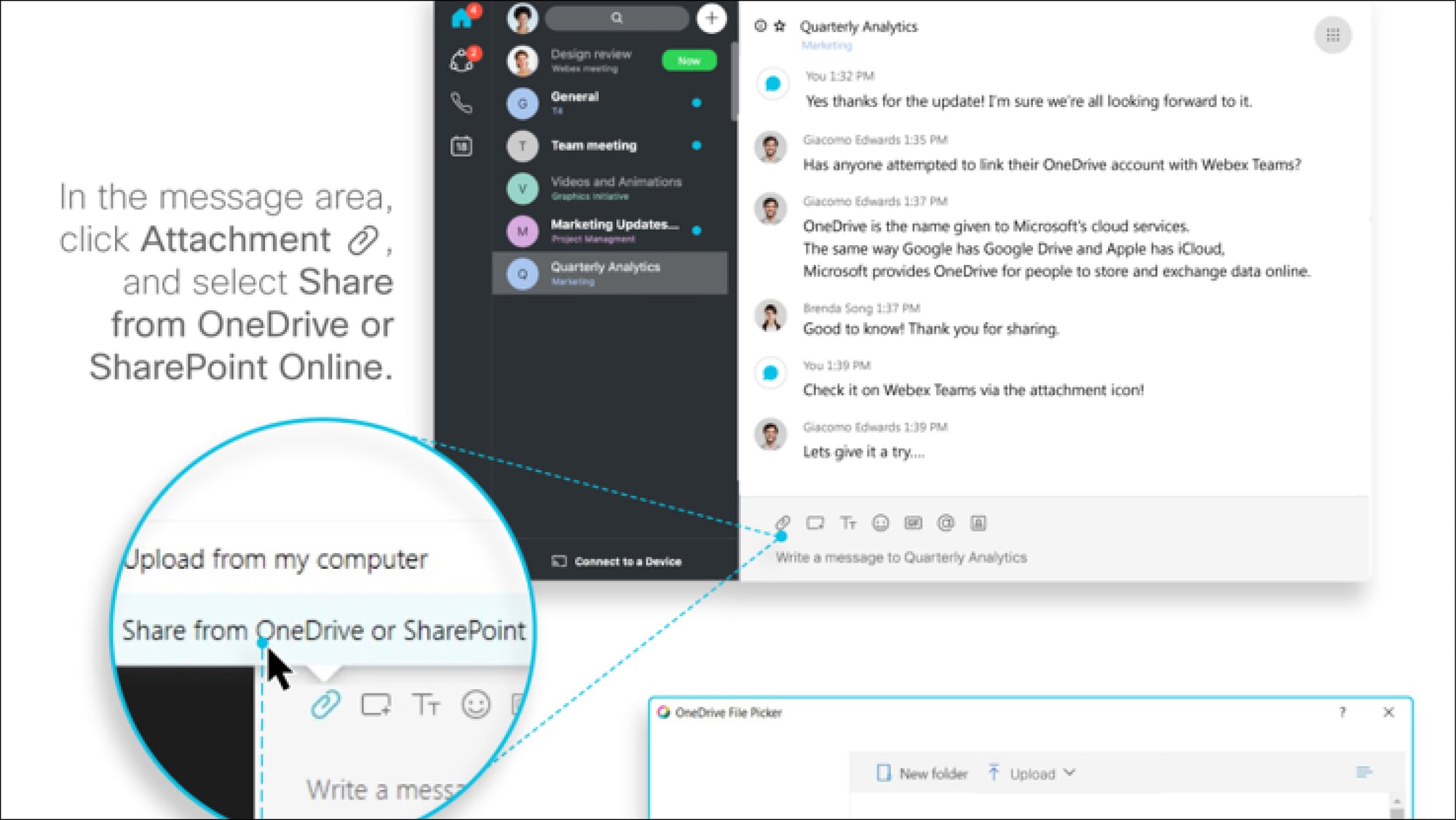Click New folder in OneDrive File Picker

coord(922,773)
